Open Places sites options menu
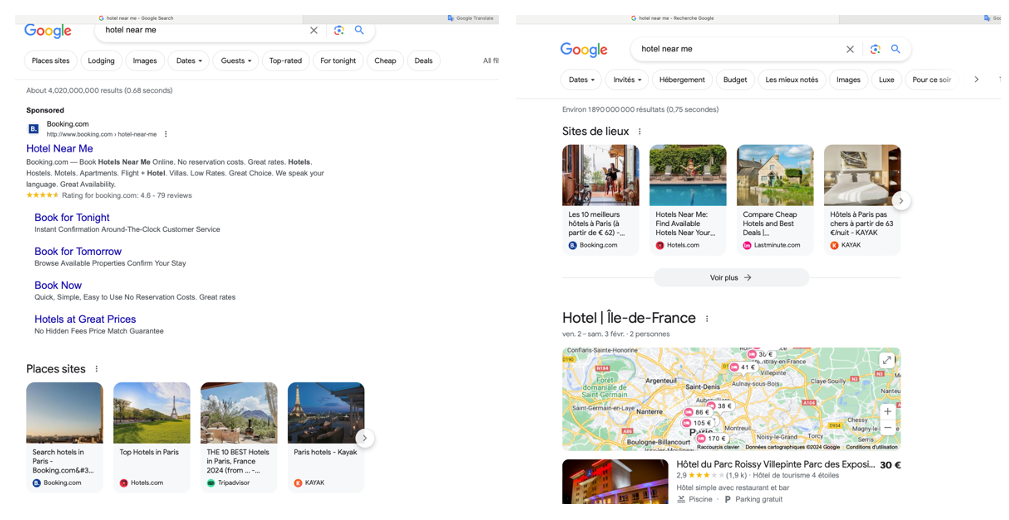Image resolution: width=1009 pixels, height=520 pixels. (x=97, y=369)
